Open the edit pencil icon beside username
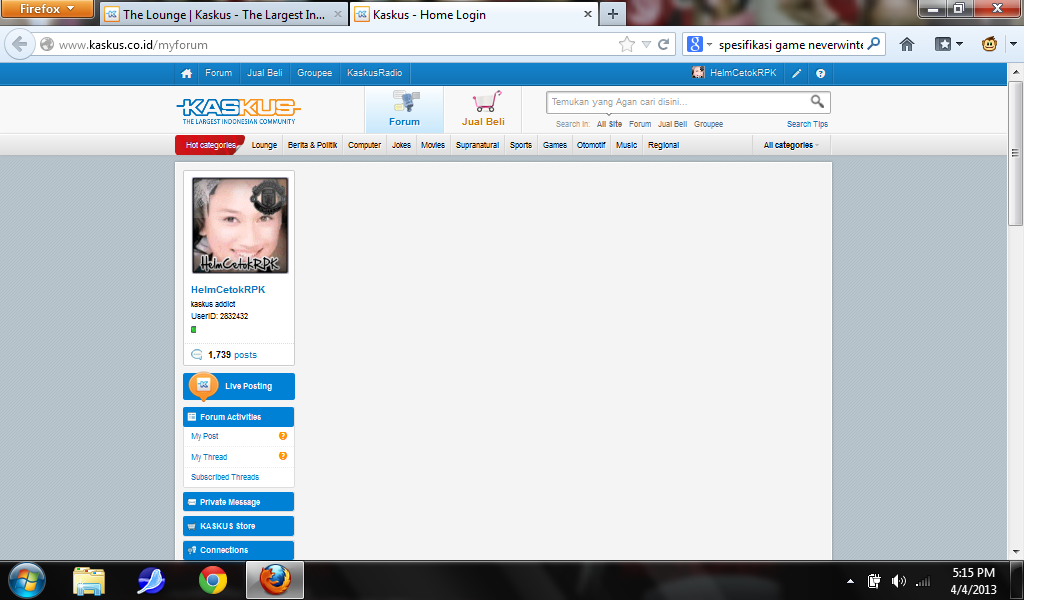 point(796,74)
